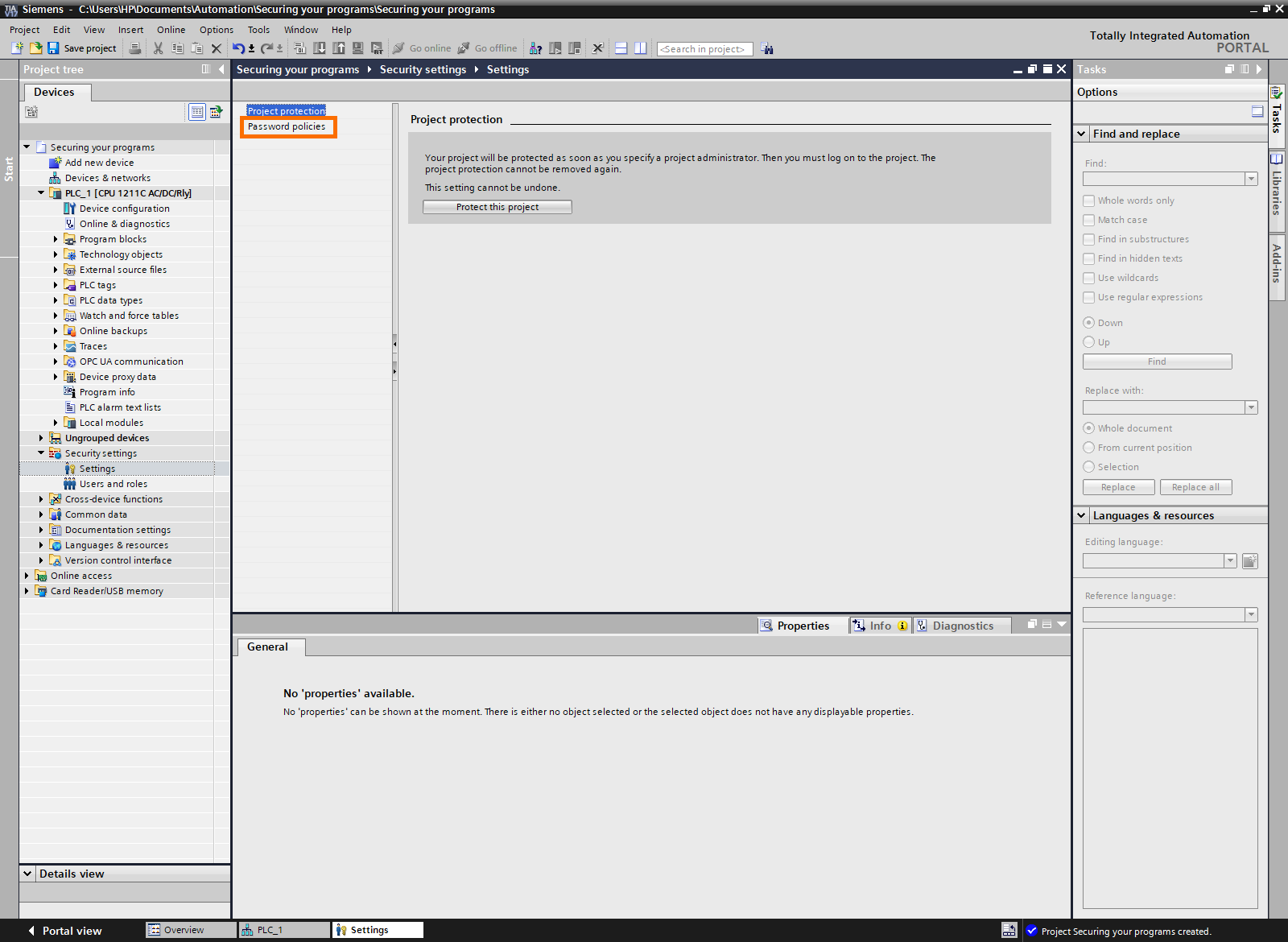Click the Search in project field
The height and width of the screenshot is (942, 1288).
(x=704, y=48)
